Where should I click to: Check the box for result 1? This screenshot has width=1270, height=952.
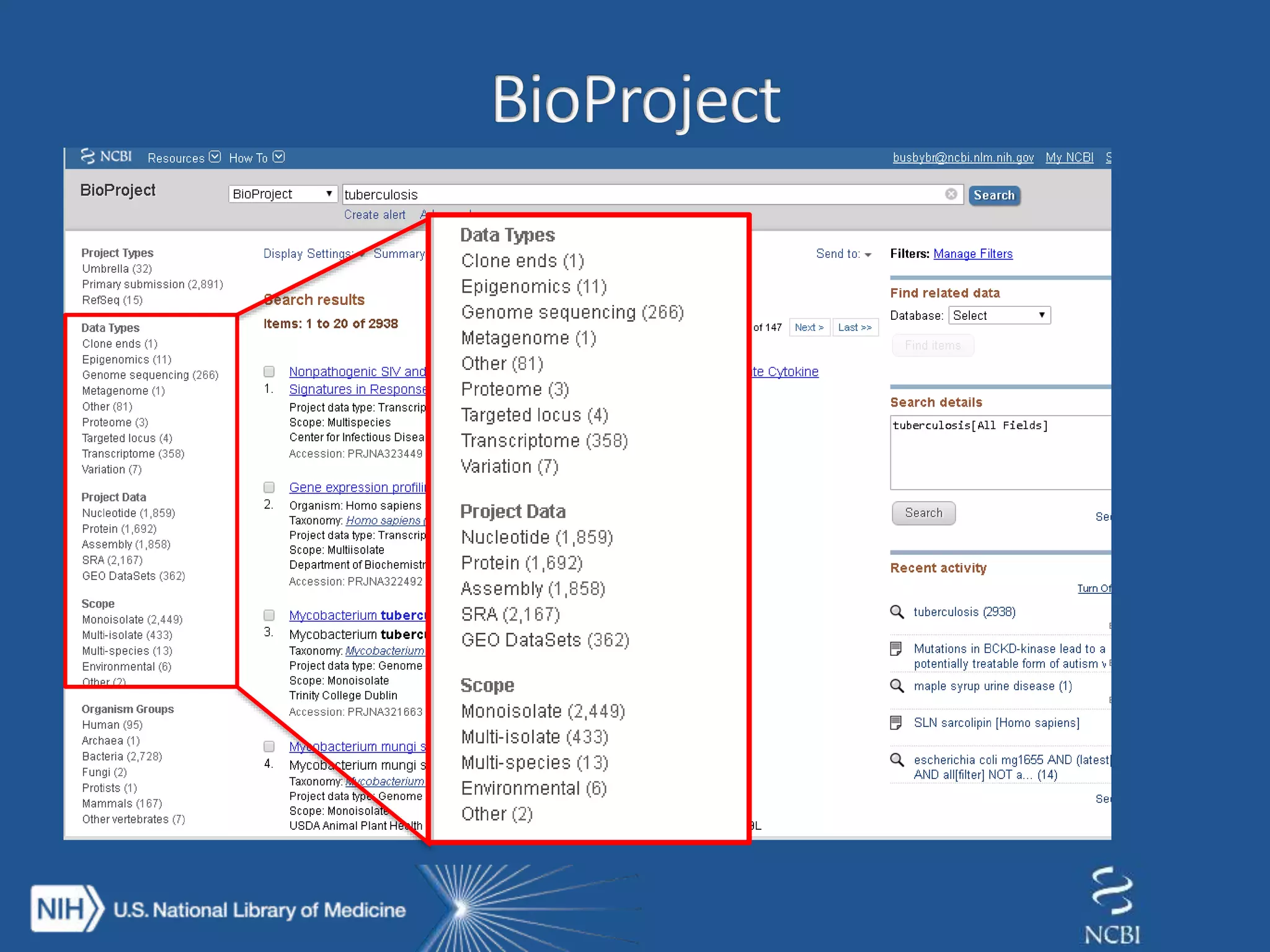click(x=269, y=371)
